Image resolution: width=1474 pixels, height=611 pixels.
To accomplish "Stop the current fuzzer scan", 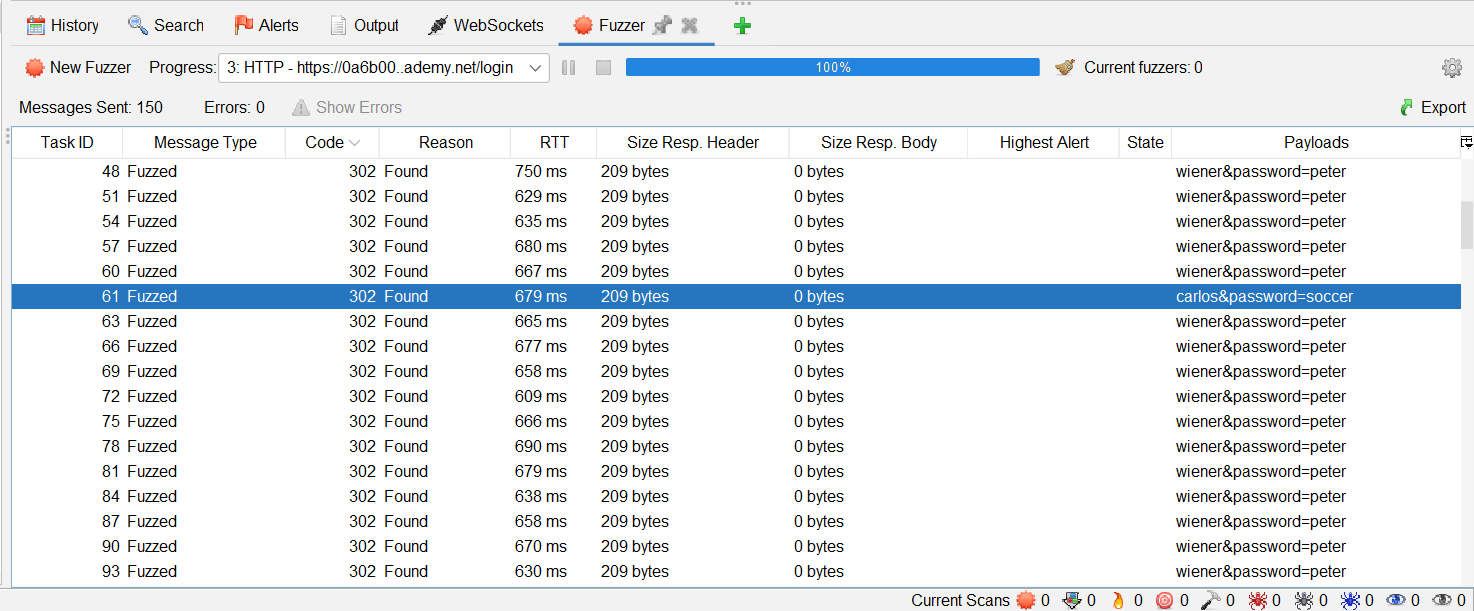I will 603,68.
